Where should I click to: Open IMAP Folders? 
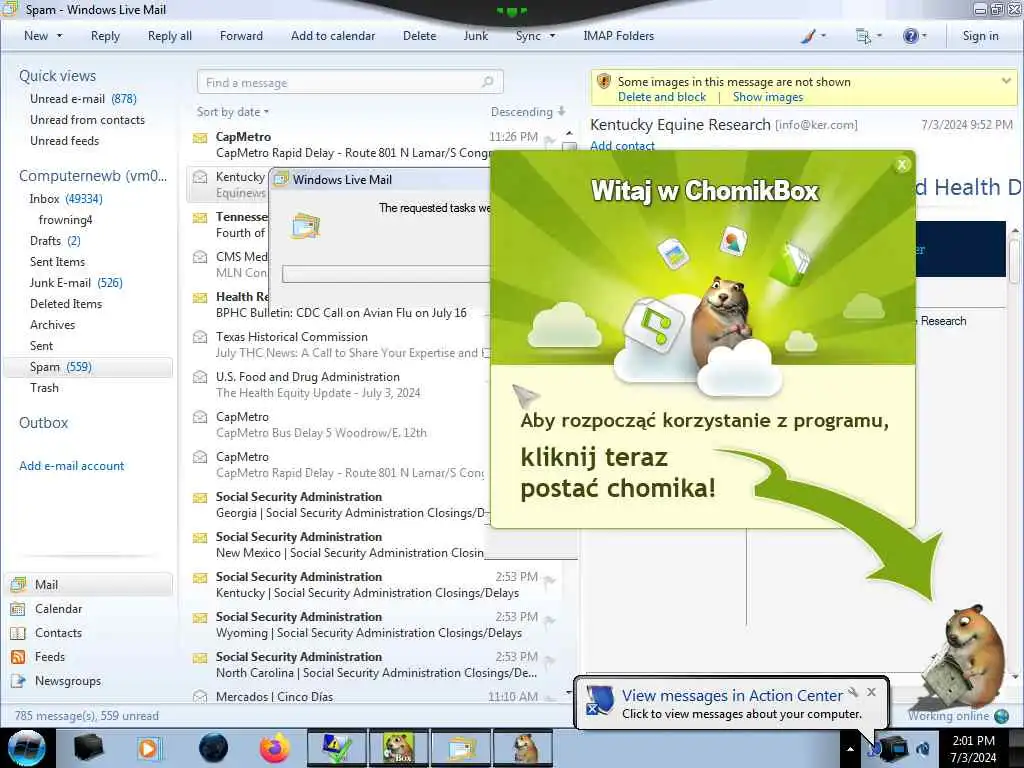point(618,36)
